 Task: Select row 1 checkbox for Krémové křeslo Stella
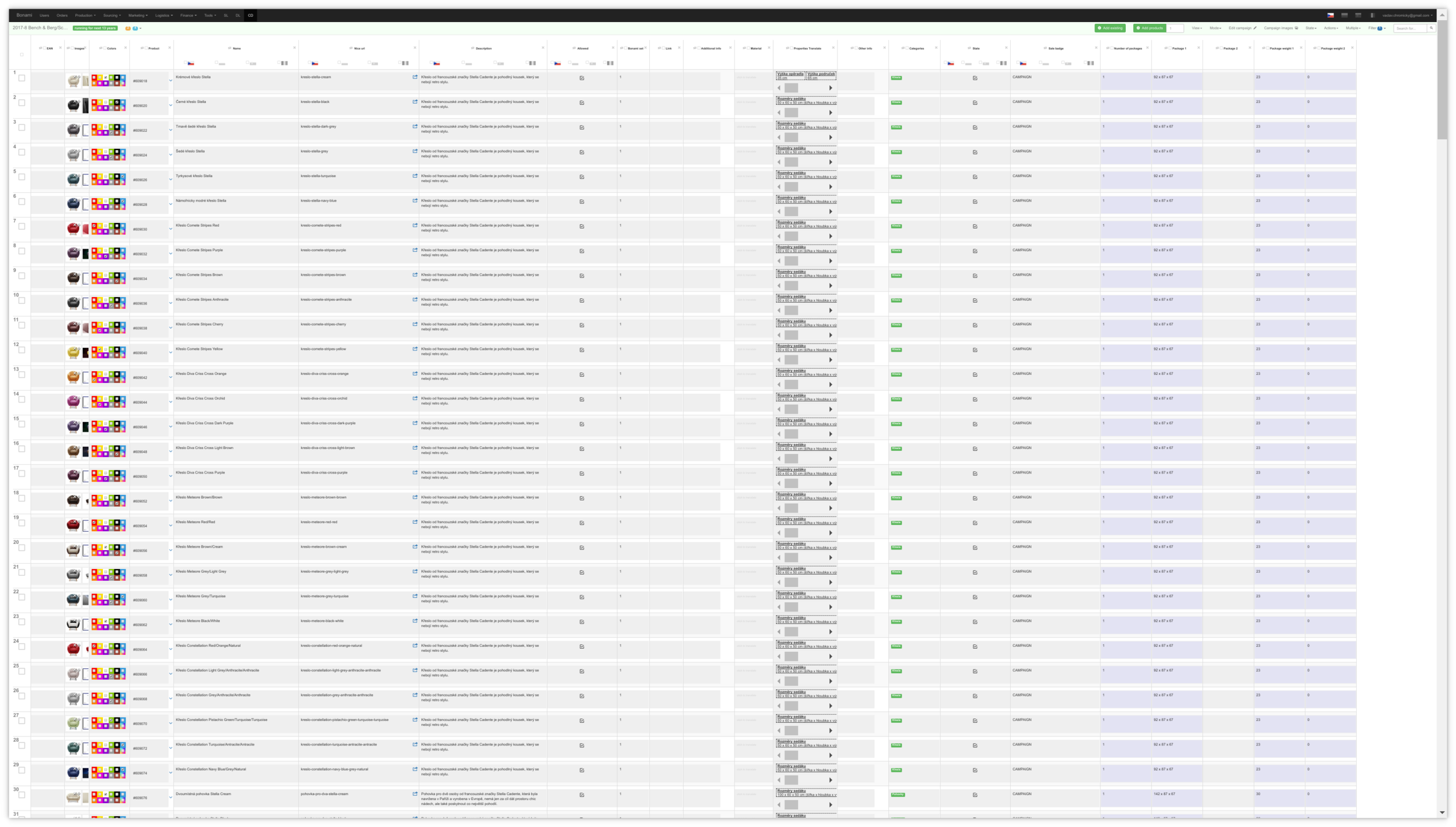click(x=22, y=78)
